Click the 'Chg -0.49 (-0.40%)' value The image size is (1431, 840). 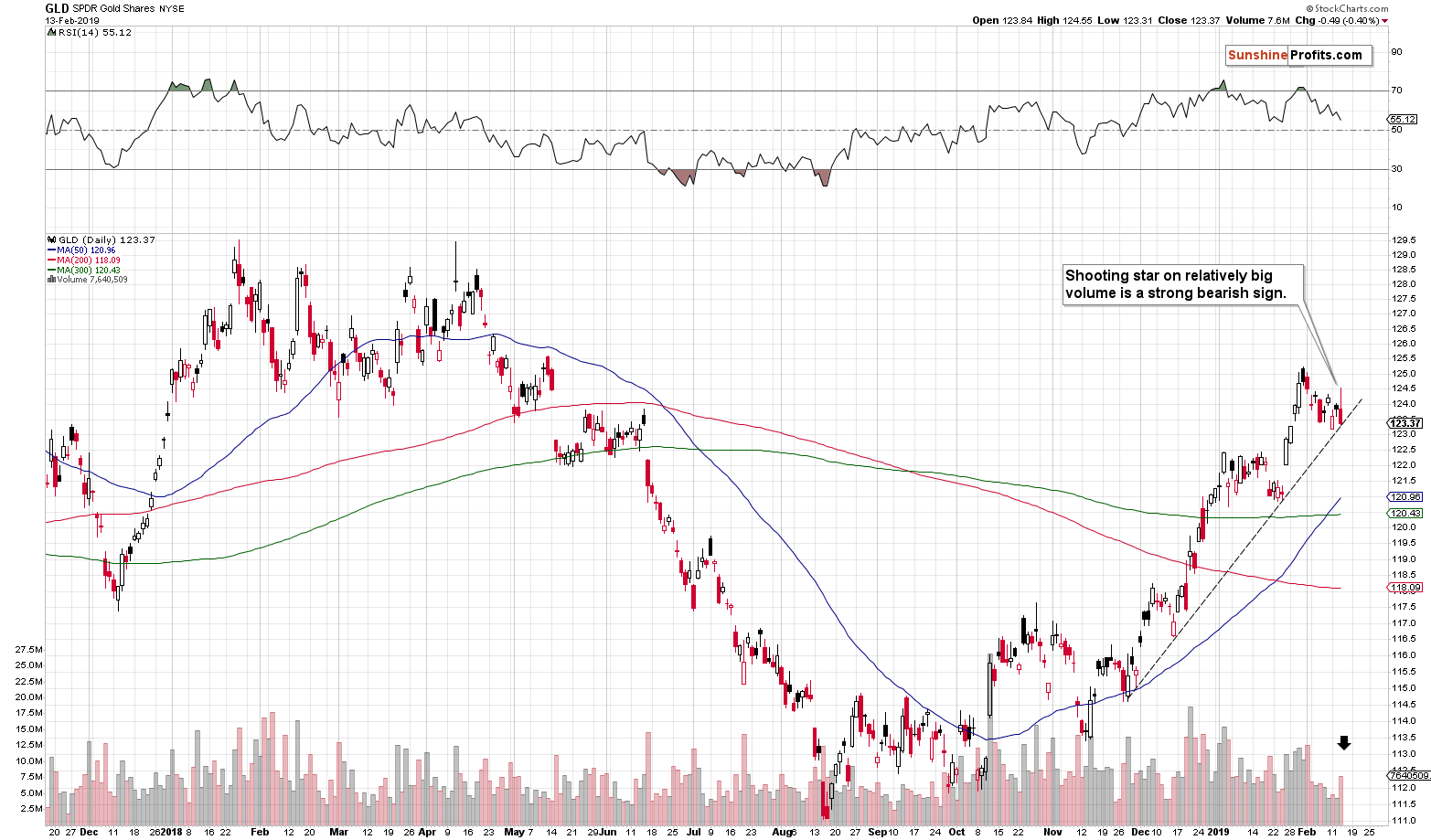[1337, 20]
